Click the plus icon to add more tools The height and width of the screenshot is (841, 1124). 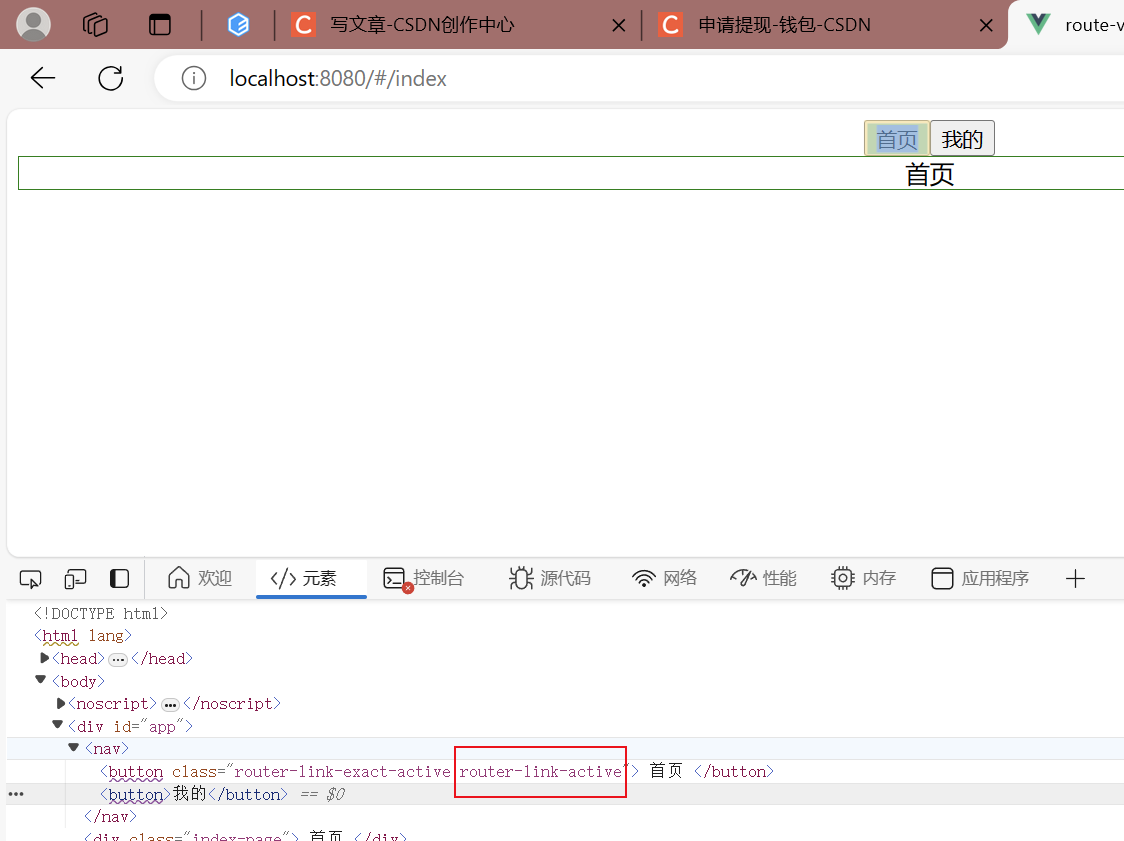1075,579
